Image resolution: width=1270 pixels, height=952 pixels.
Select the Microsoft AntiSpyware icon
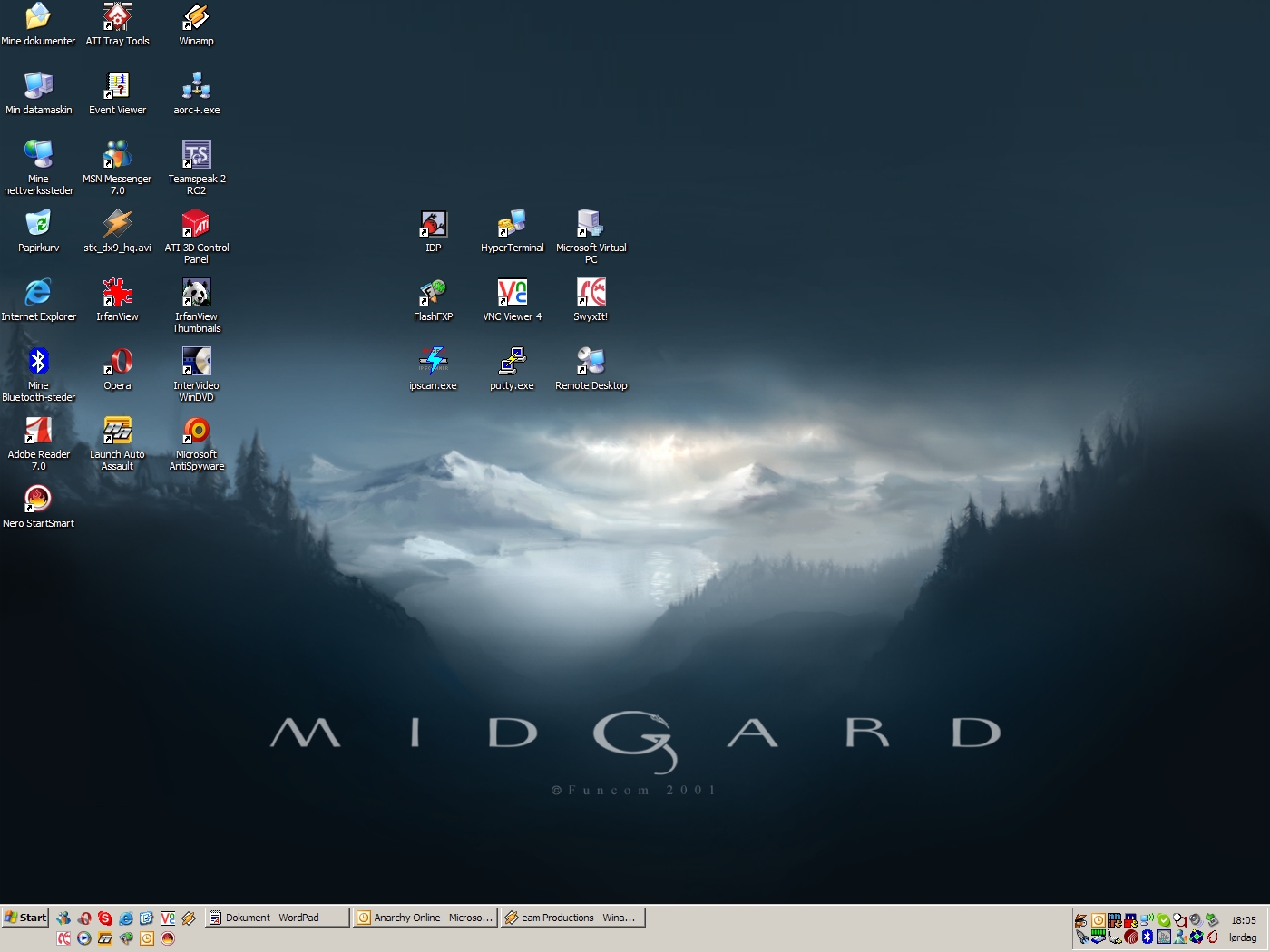196,431
